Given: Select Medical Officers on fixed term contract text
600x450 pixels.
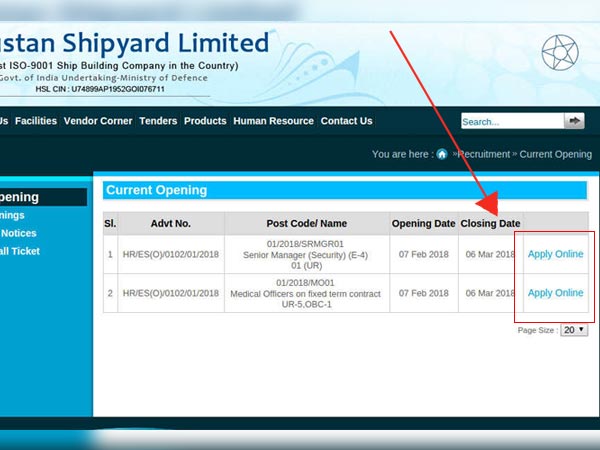Looking at the screenshot, I should coord(305,294).
